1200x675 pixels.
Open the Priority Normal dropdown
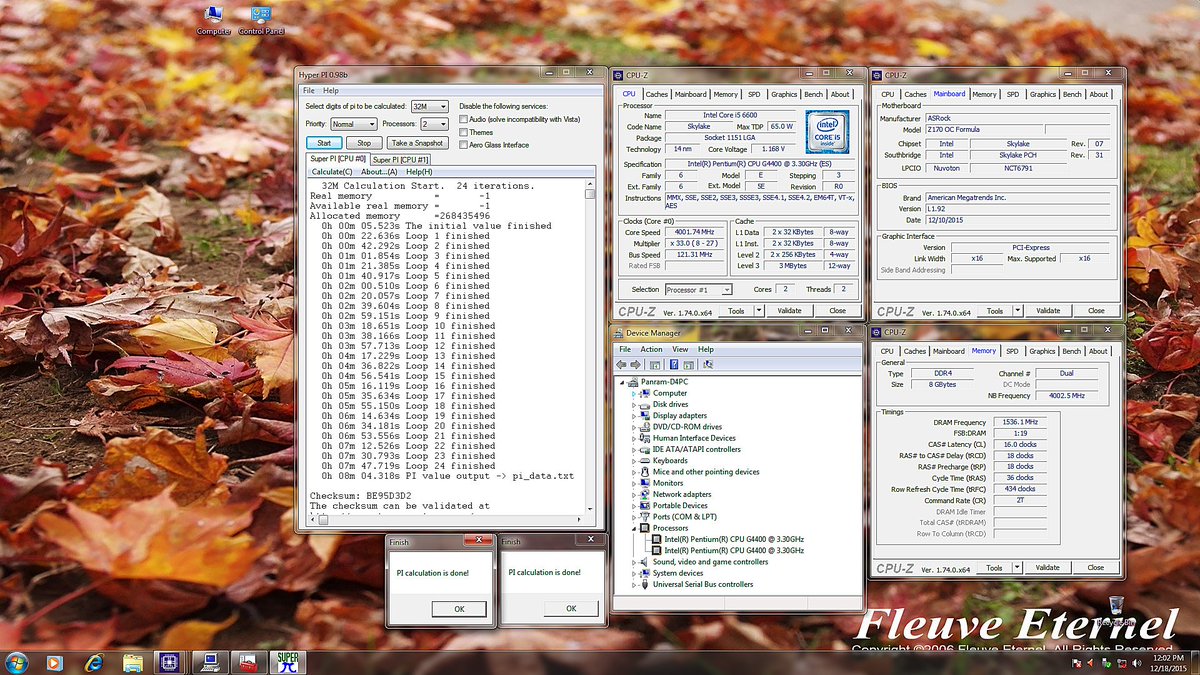pos(354,124)
